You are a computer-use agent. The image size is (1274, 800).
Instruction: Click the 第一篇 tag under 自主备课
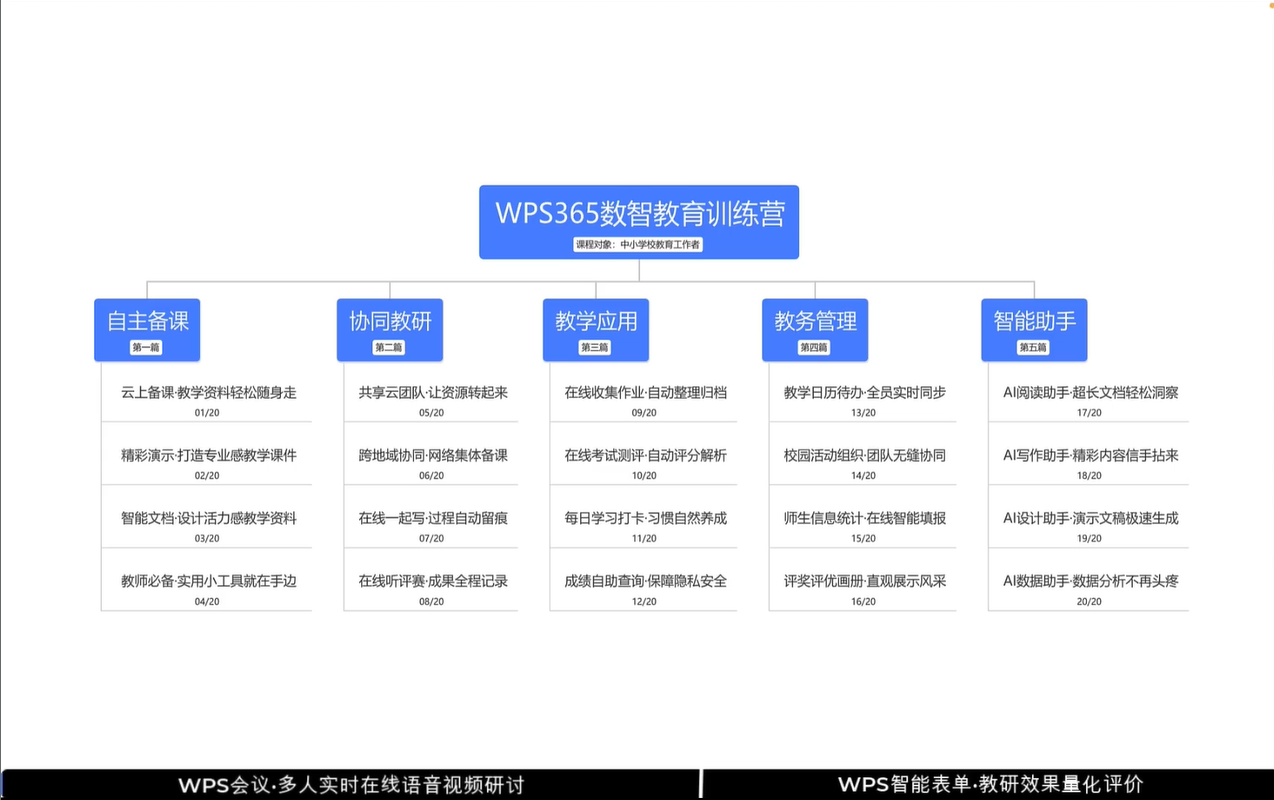pos(146,347)
